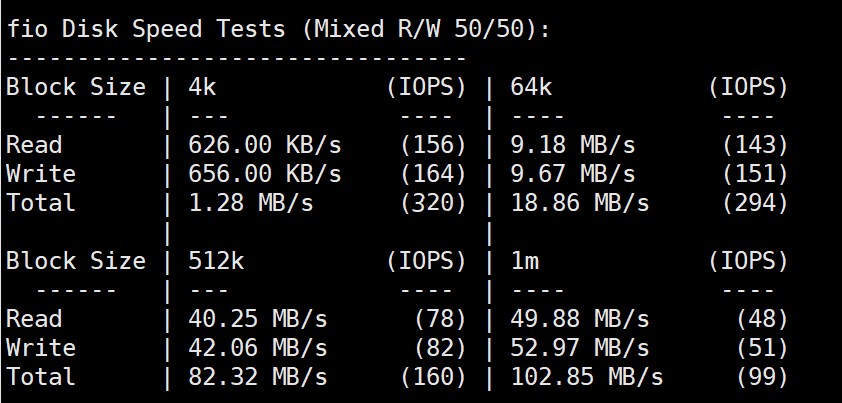Click the 4k write speed 656.00 KB/s
842x403 pixels.
pyautogui.click(x=265, y=174)
